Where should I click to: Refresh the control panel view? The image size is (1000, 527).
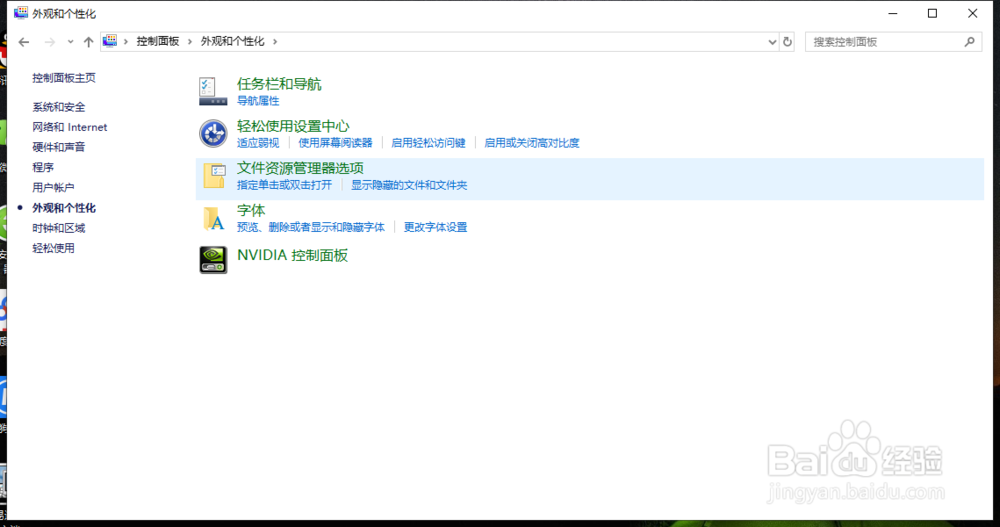point(788,42)
